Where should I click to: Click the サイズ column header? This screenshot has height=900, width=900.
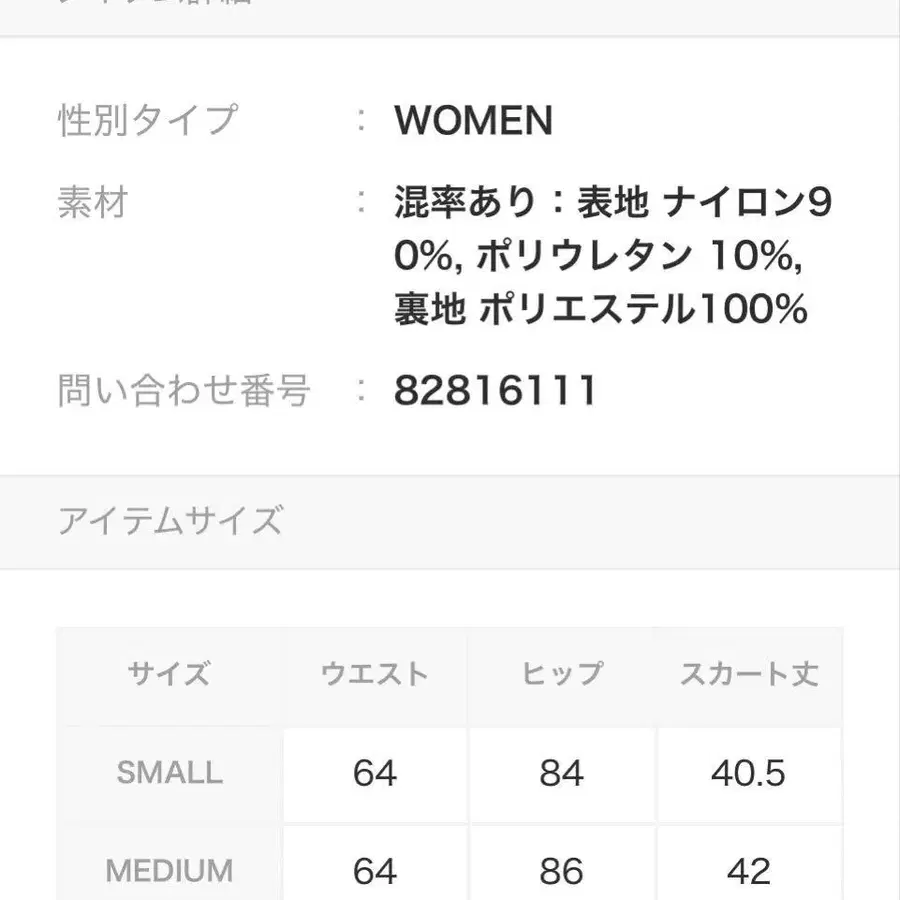pyautogui.click(x=169, y=675)
